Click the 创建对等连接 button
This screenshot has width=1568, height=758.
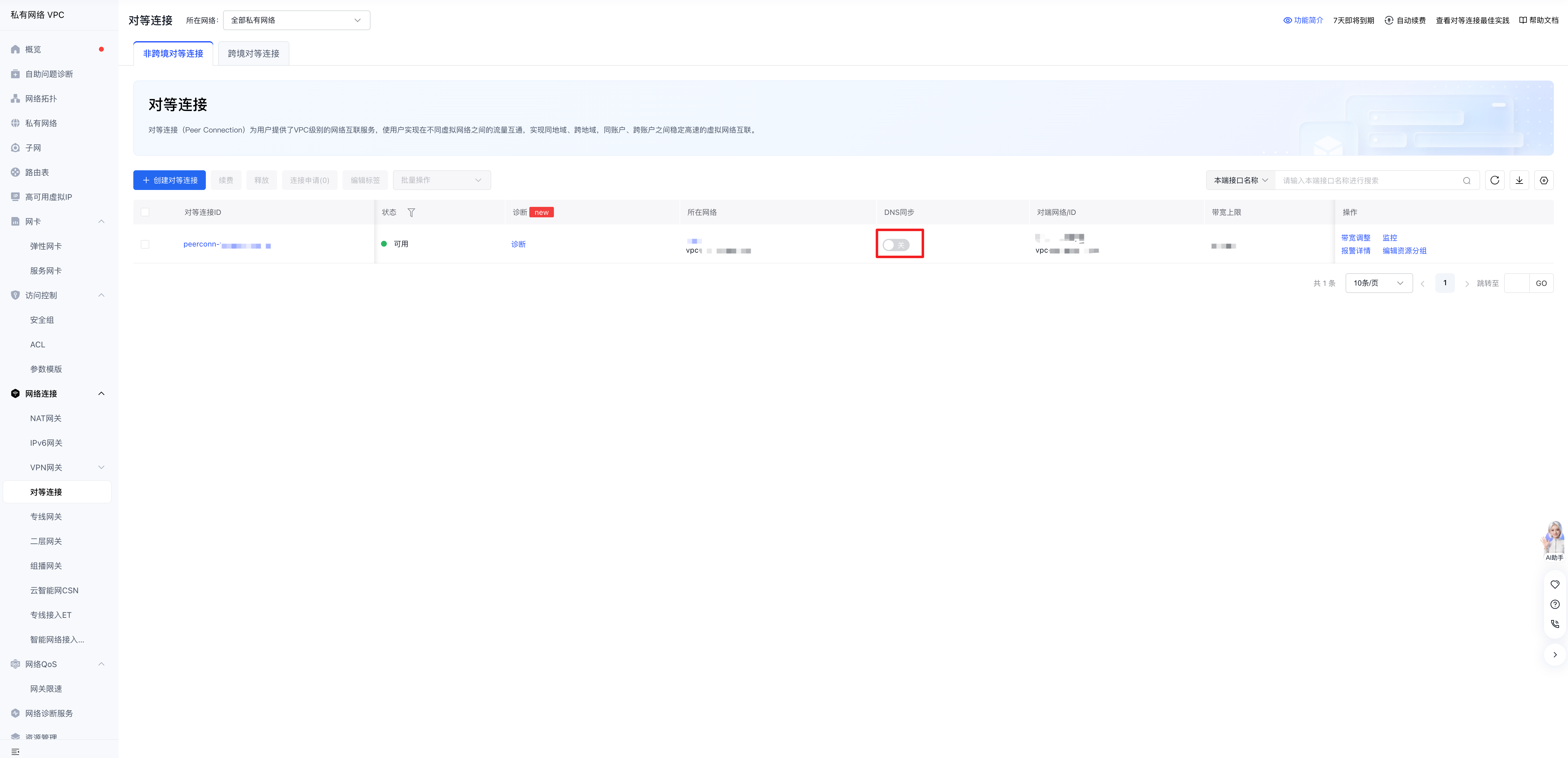click(x=169, y=180)
